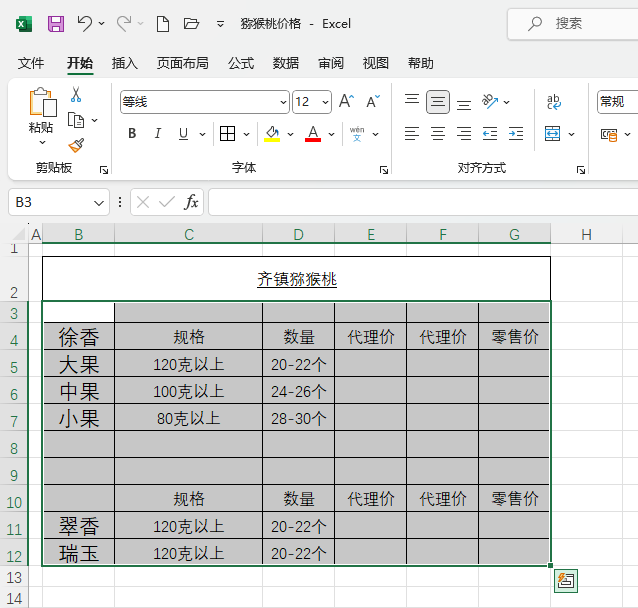Viewport: 638px width, 608px height.
Task: Switch to the 审阅 tab
Action: [x=331, y=63]
